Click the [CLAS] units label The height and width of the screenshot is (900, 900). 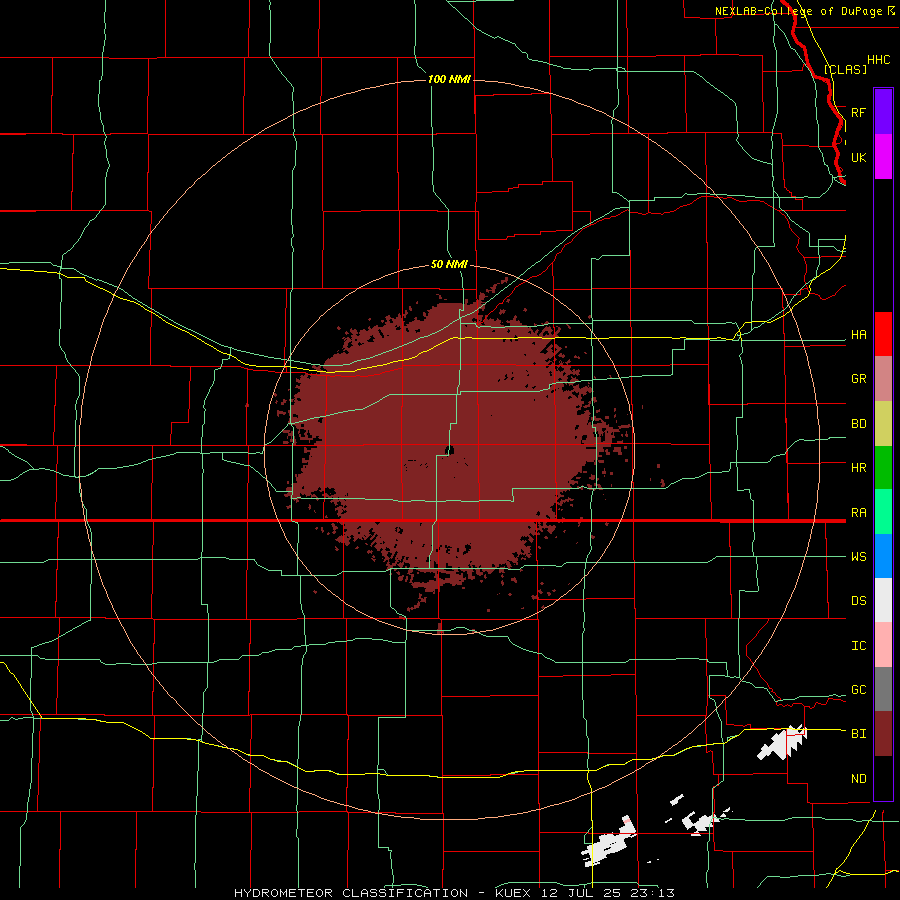[x=845, y=69]
